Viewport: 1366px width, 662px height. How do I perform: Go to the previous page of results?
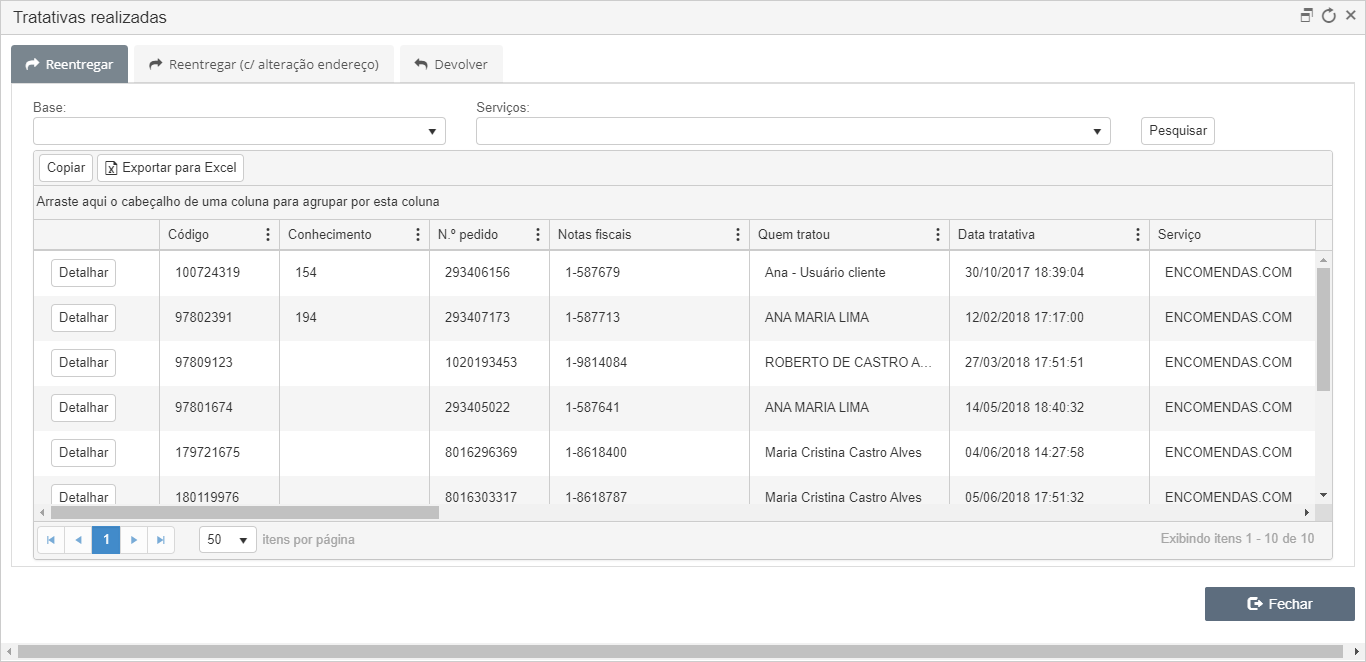[78, 540]
